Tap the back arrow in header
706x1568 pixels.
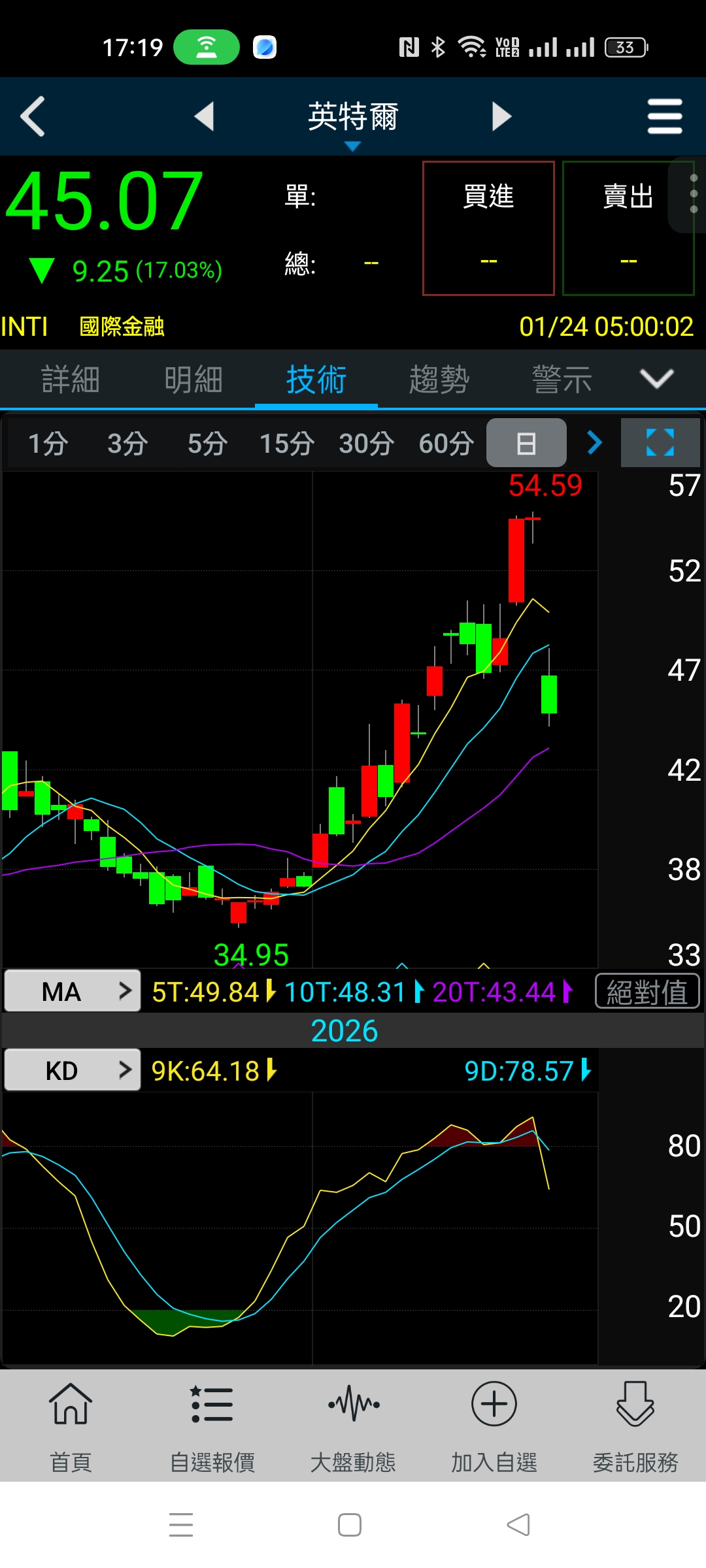[33, 117]
